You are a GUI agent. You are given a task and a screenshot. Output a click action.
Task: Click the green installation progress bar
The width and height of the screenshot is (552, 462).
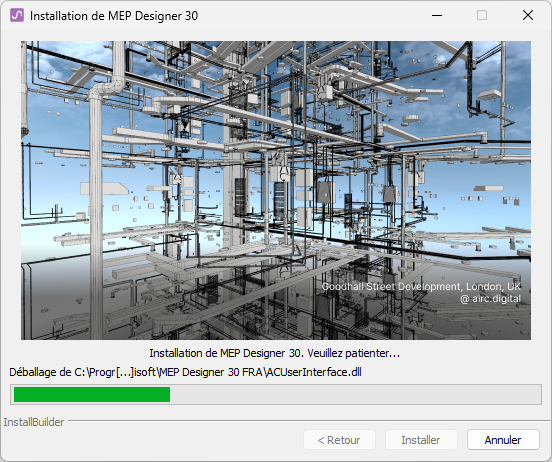click(x=276, y=394)
